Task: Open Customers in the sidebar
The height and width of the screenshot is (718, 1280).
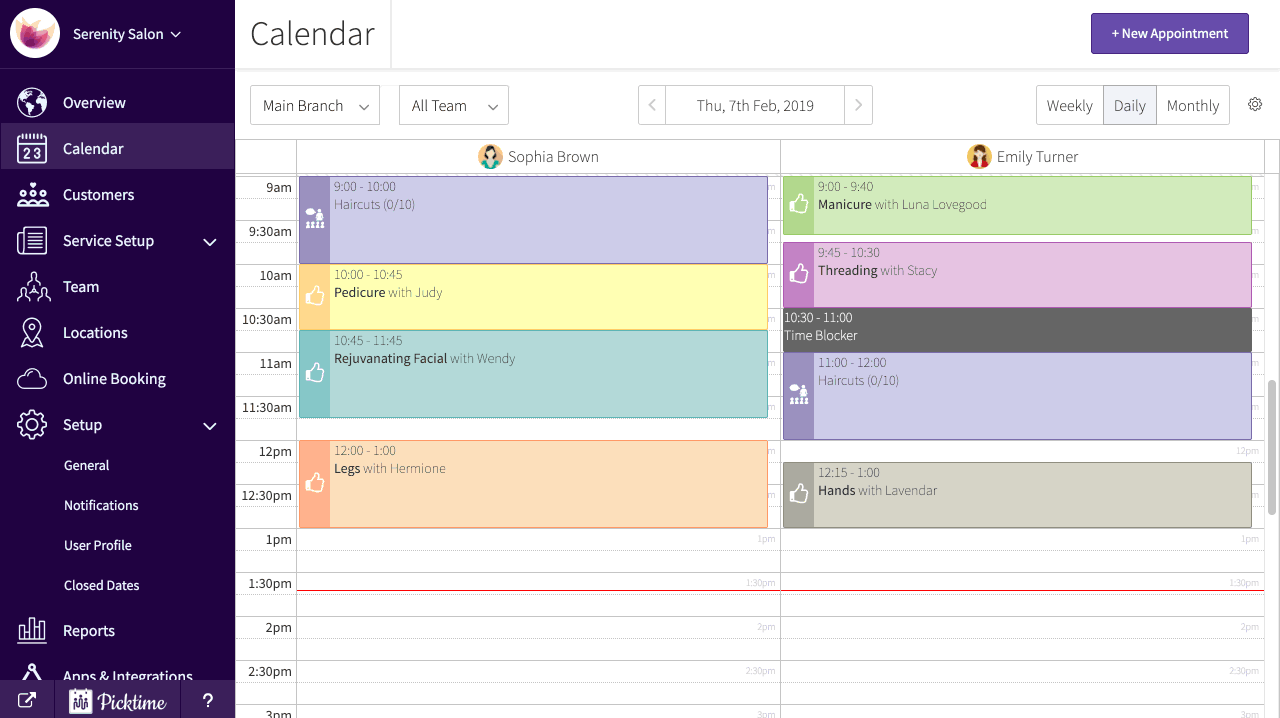Action: 98,195
